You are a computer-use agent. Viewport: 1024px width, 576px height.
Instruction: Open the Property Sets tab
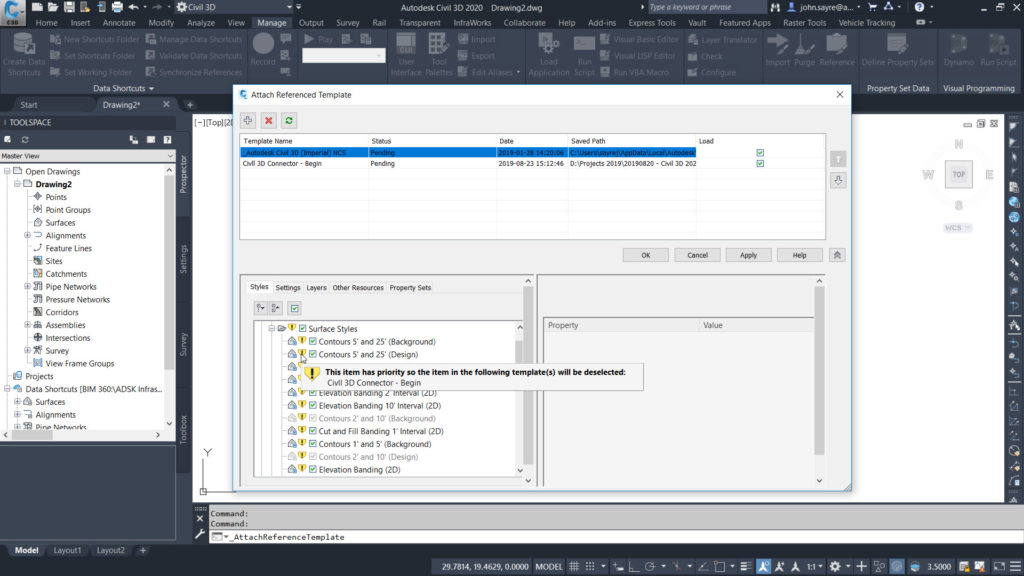410,287
